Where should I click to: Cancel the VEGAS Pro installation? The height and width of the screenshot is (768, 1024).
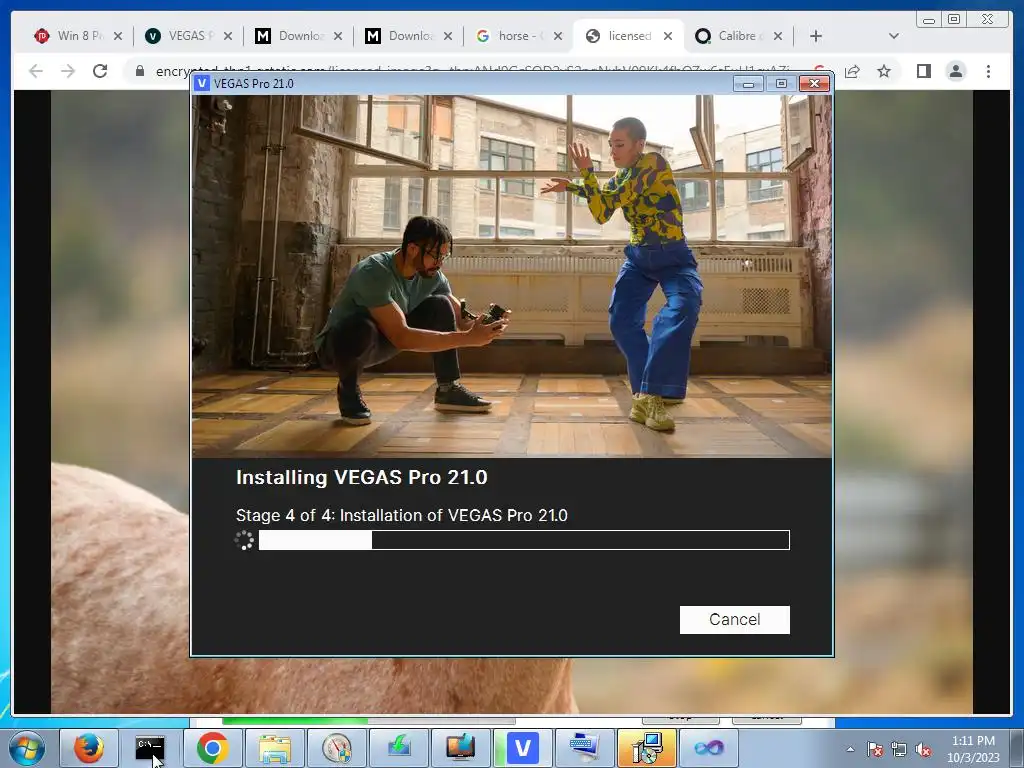(734, 619)
